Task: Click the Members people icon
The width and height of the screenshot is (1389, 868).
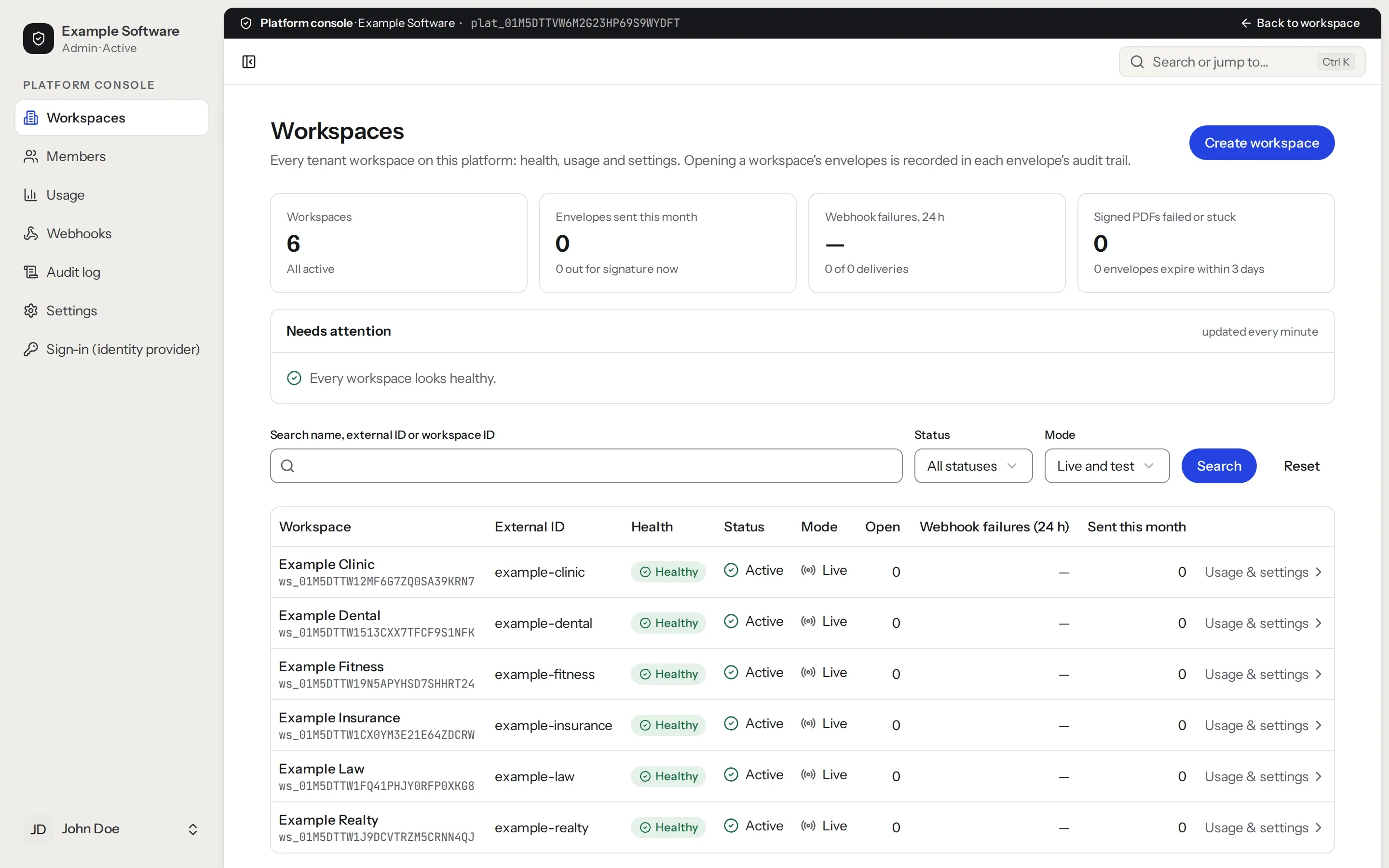Action: 31,156
